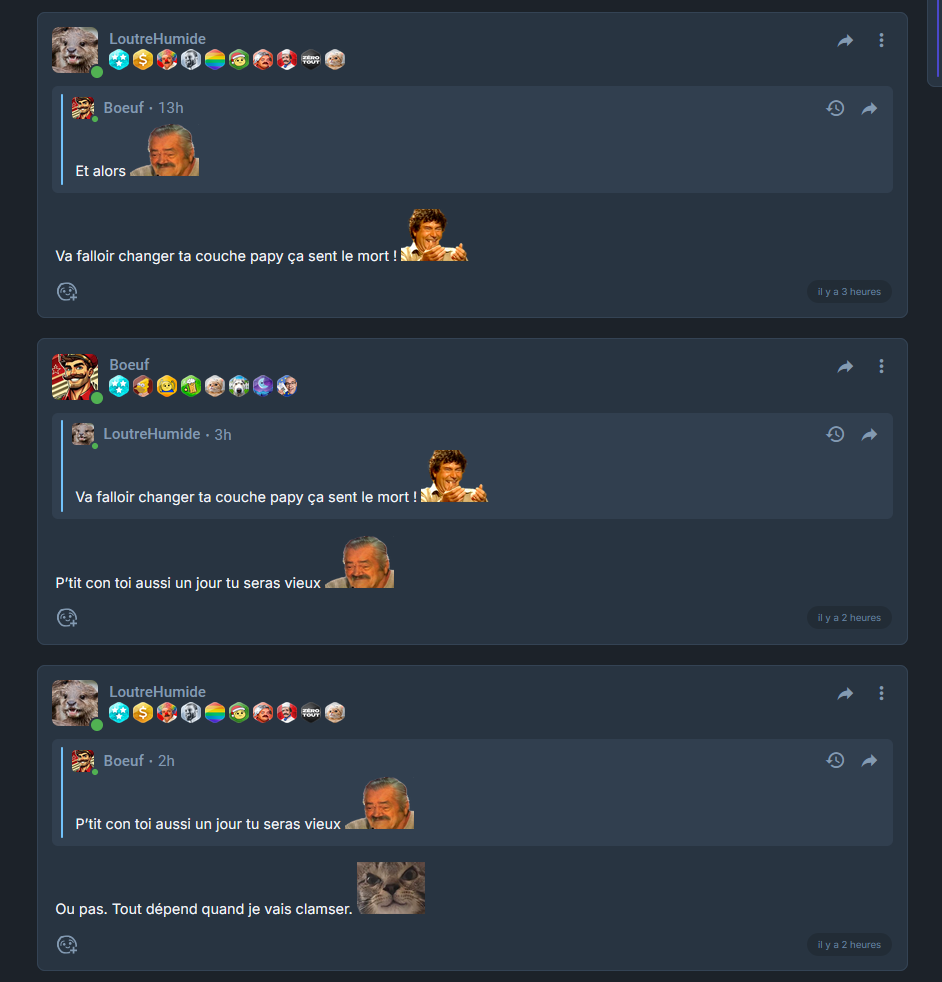
Task: Open Boeuf's profile from the post username
Action: [129, 364]
